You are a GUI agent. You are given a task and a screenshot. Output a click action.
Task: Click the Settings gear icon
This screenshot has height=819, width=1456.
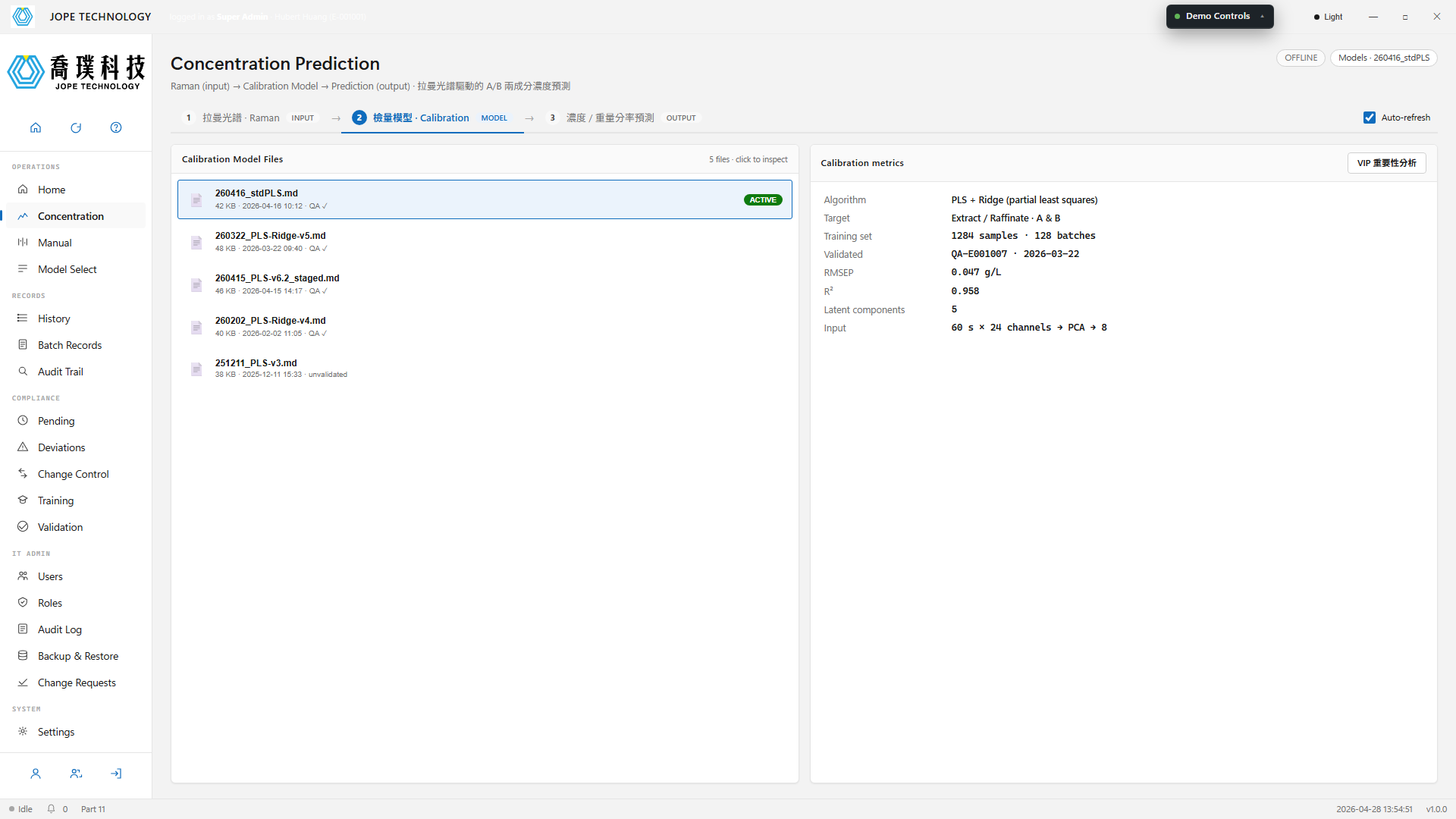coord(23,732)
